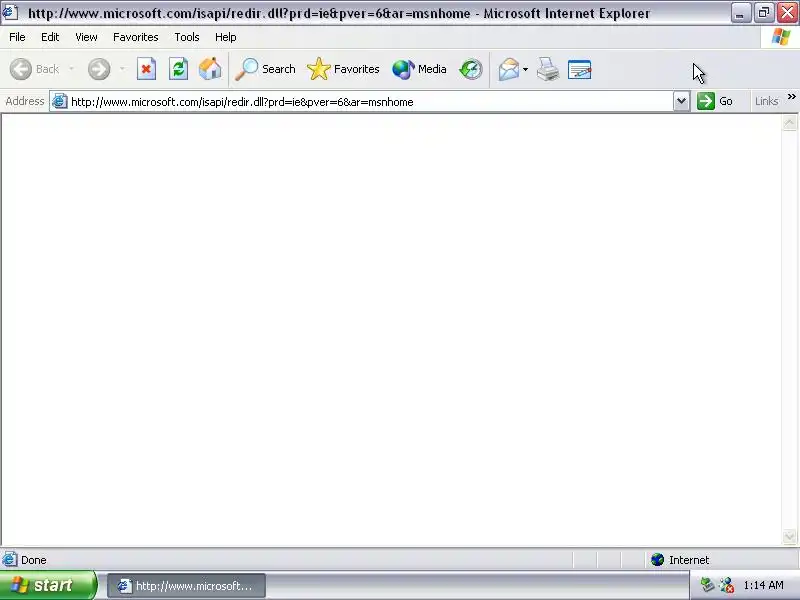800x600 pixels.
Task: Restore down the Internet Explorer window
Action: click(764, 13)
